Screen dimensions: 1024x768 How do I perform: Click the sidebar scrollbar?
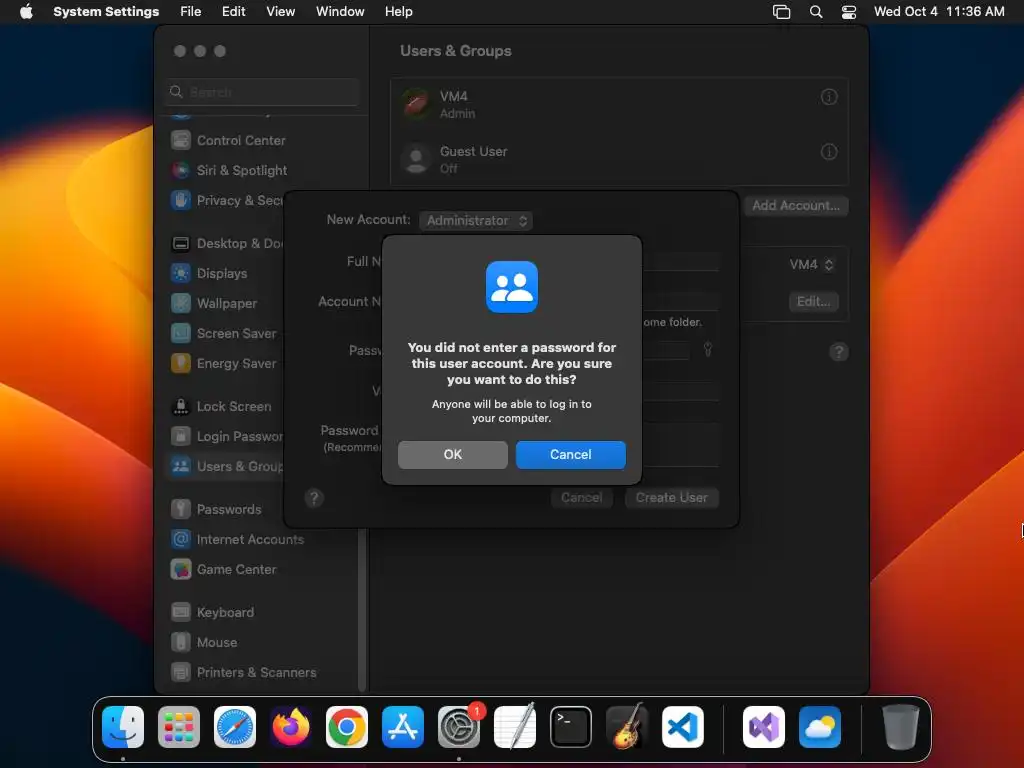click(x=362, y=609)
